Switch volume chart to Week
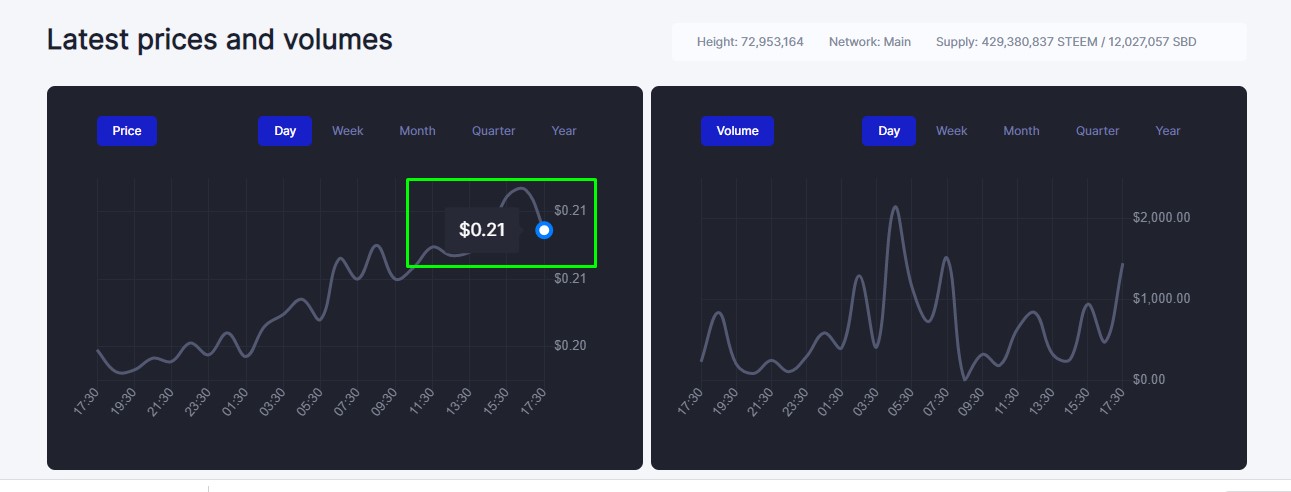This screenshot has width=1291, height=492. pos(952,131)
